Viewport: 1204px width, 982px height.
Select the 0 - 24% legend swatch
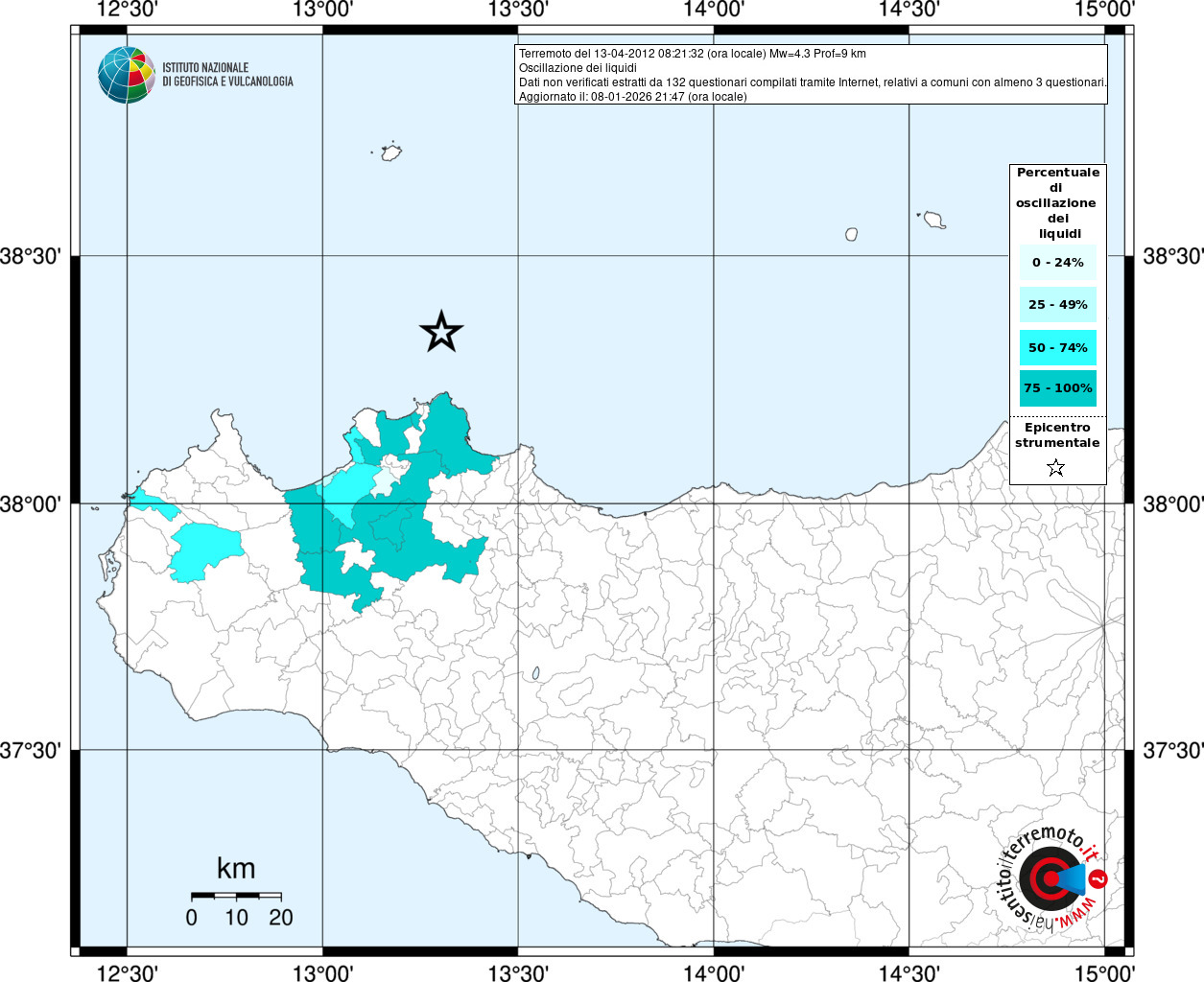tap(1058, 263)
